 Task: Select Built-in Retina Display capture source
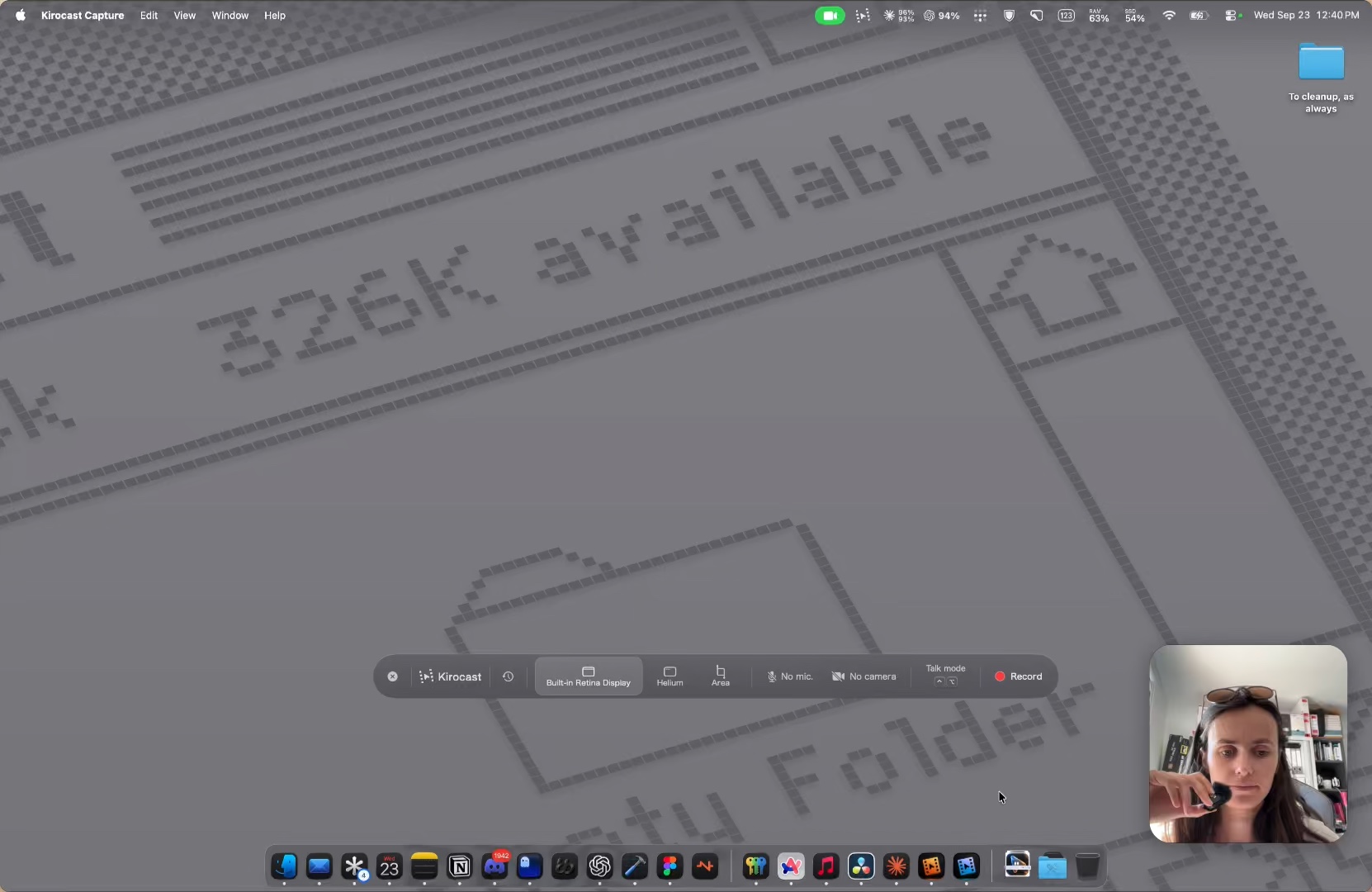click(x=589, y=676)
